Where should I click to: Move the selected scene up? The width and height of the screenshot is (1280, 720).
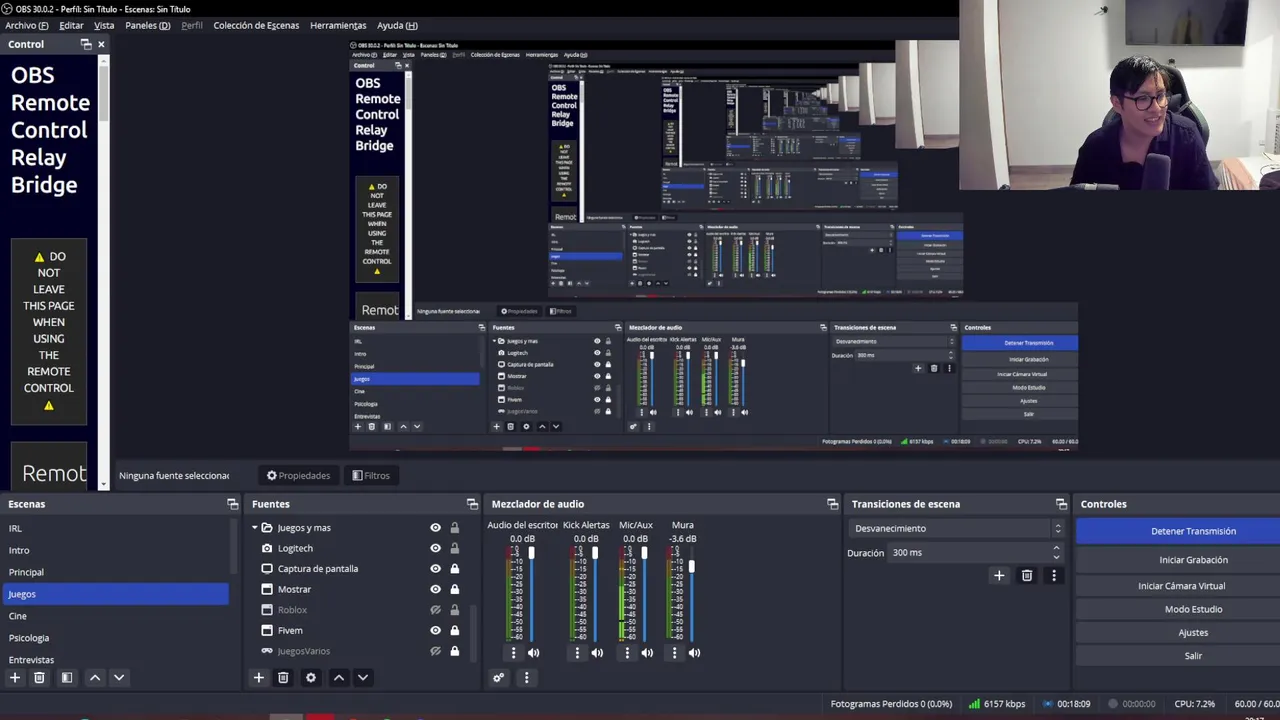pos(95,678)
